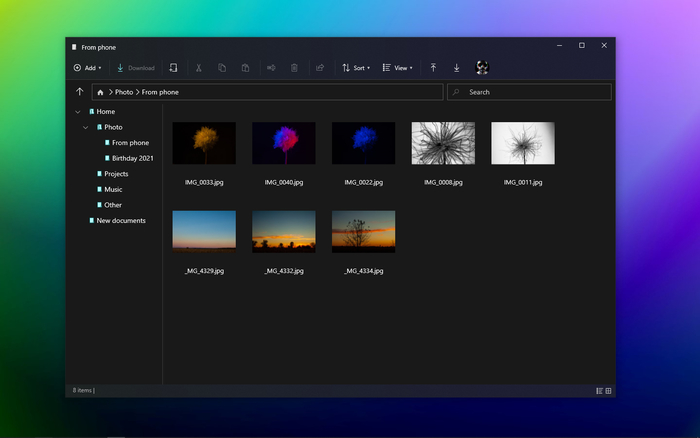Open the Sort dropdown menu
This screenshot has width=700, height=438.
click(356, 68)
